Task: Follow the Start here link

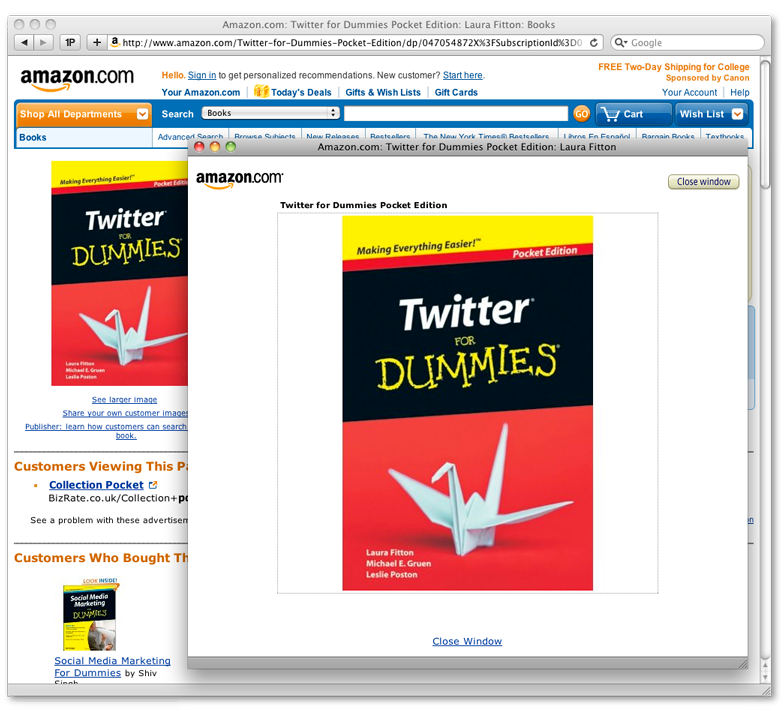Action: 463,75
